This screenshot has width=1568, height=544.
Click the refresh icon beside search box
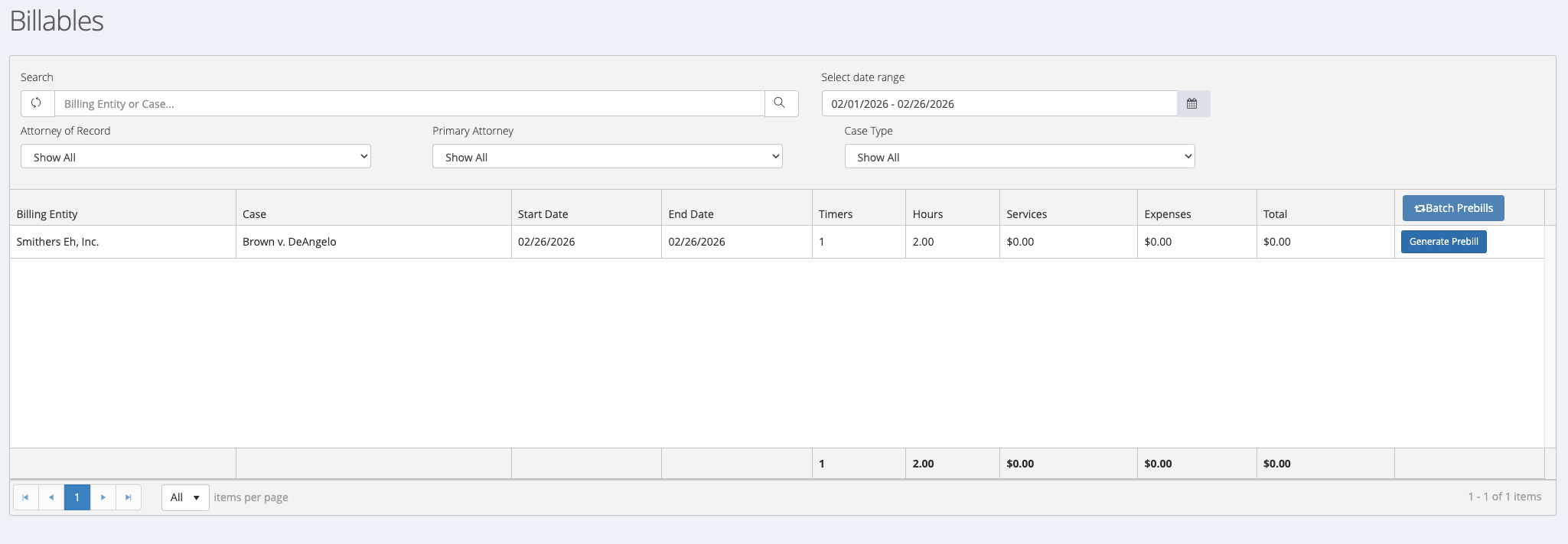coord(37,103)
